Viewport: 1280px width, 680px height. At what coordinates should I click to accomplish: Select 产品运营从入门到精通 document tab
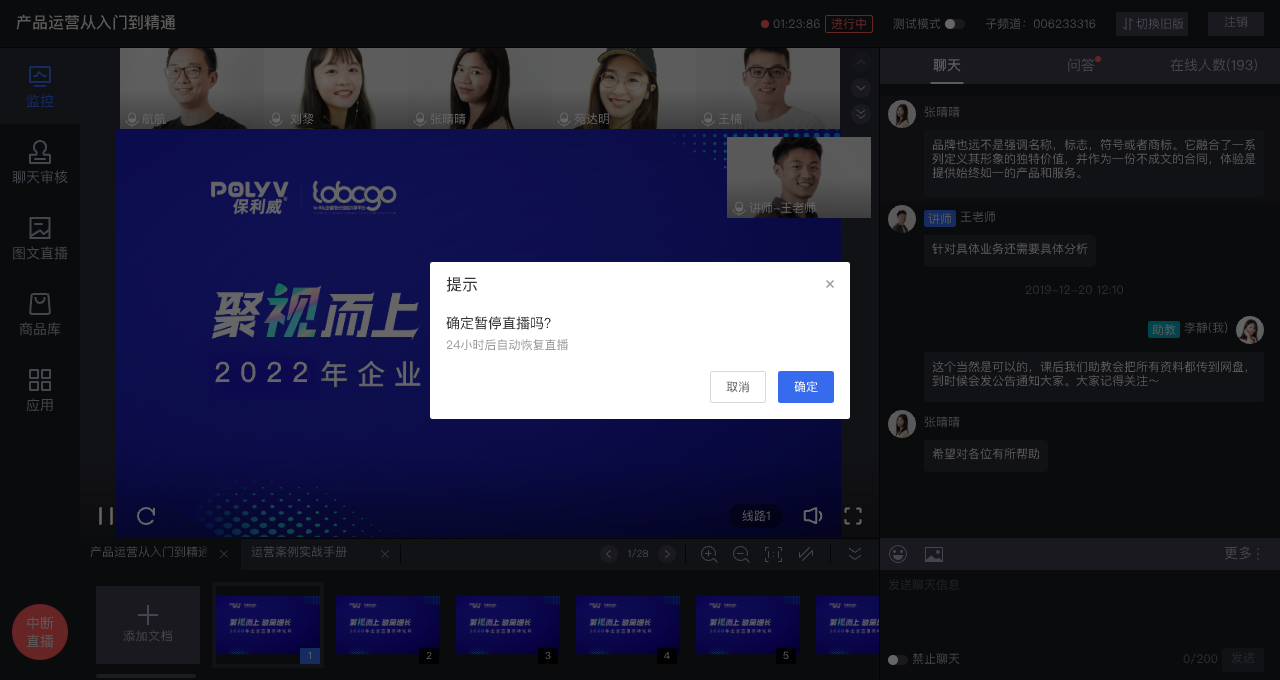click(x=148, y=553)
